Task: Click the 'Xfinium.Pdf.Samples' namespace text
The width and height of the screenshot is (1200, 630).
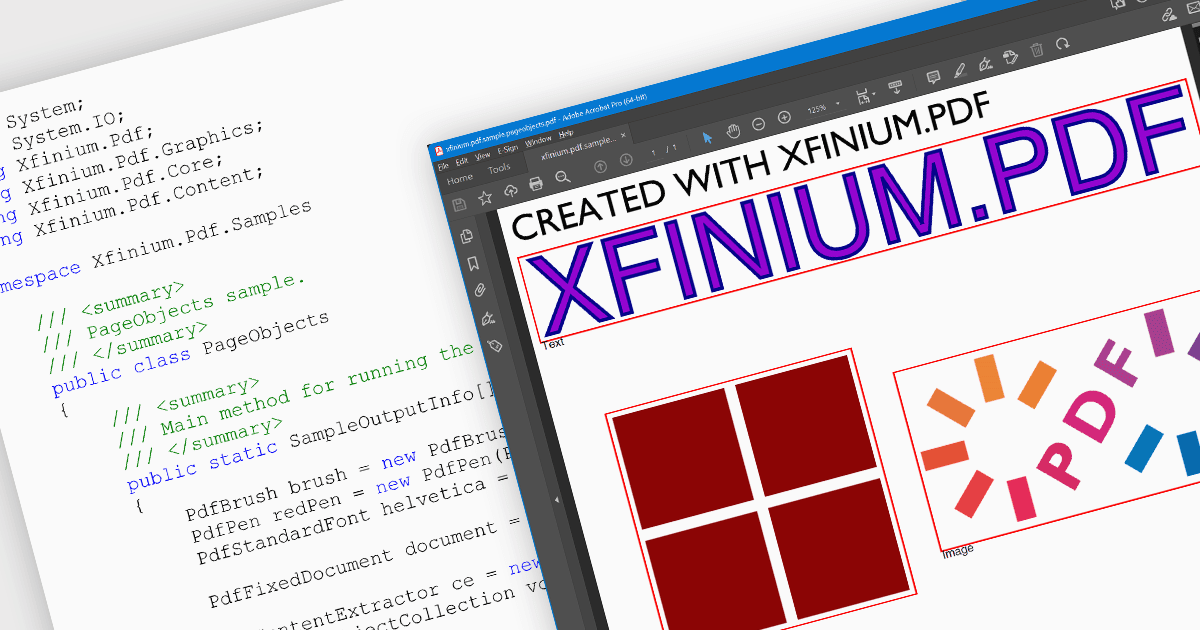Action: (x=202, y=238)
